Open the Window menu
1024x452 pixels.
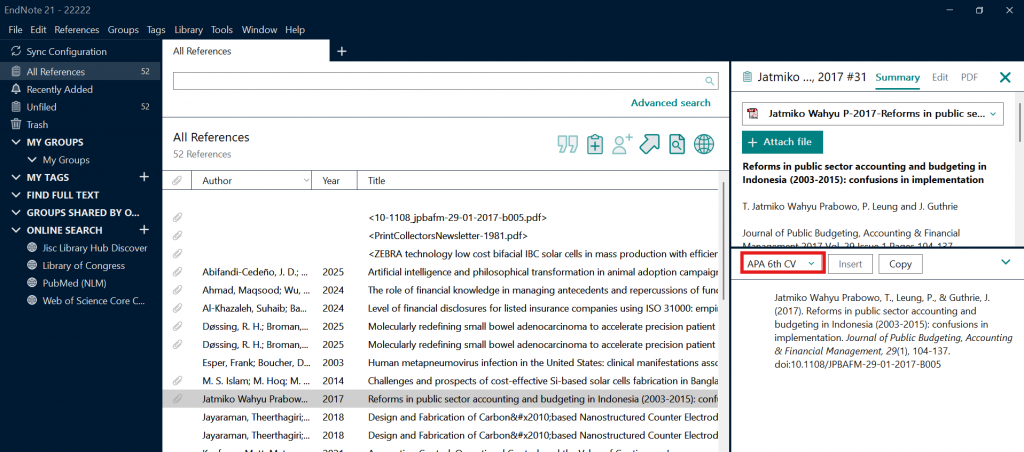pyautogui.click(x=259, y=30)
